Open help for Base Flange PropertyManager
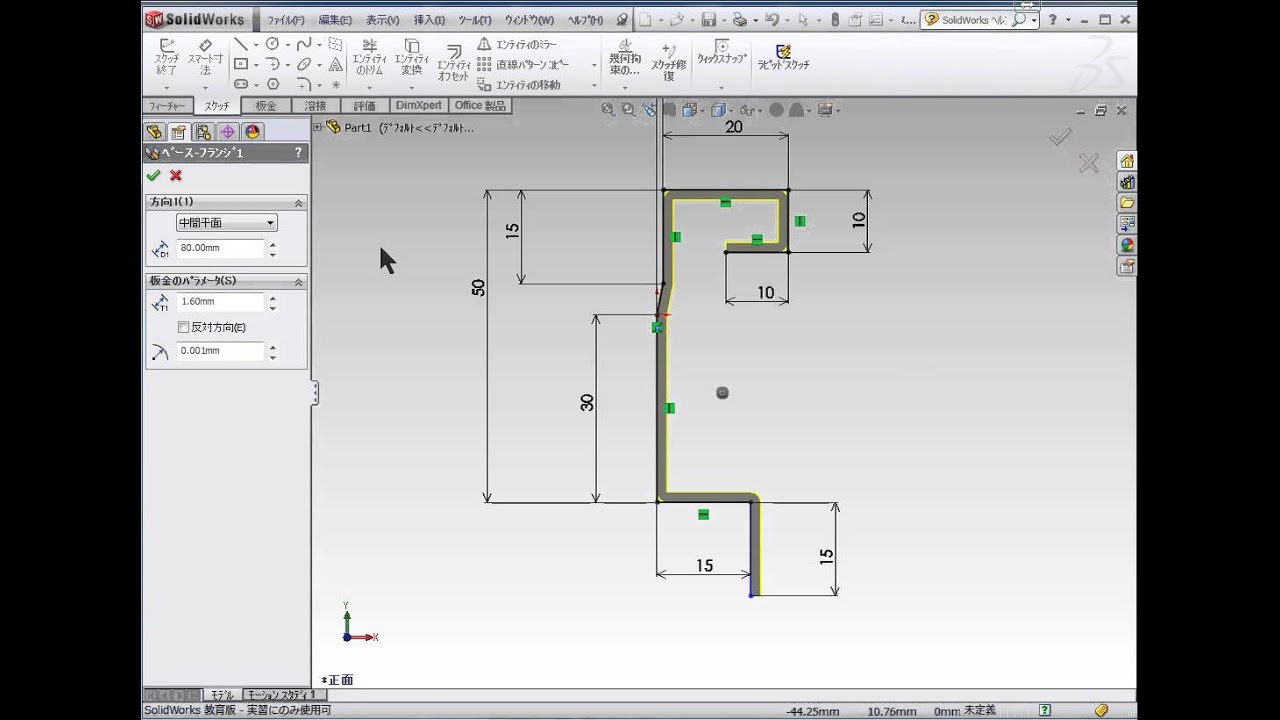The image size is (1280, 720). 298,153
